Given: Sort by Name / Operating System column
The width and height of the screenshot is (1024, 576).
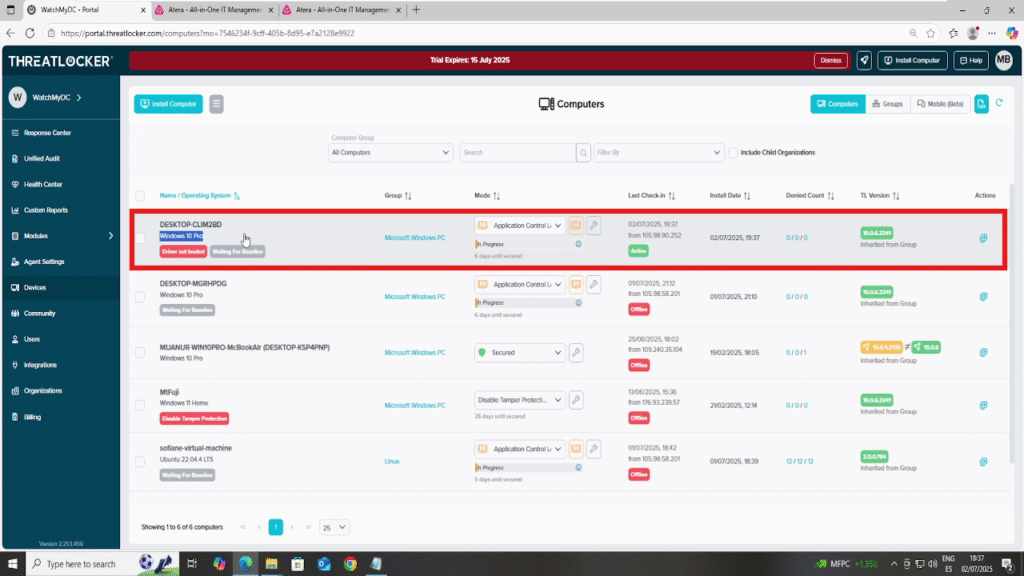Looking at the screenshot, I should [200, 195].
